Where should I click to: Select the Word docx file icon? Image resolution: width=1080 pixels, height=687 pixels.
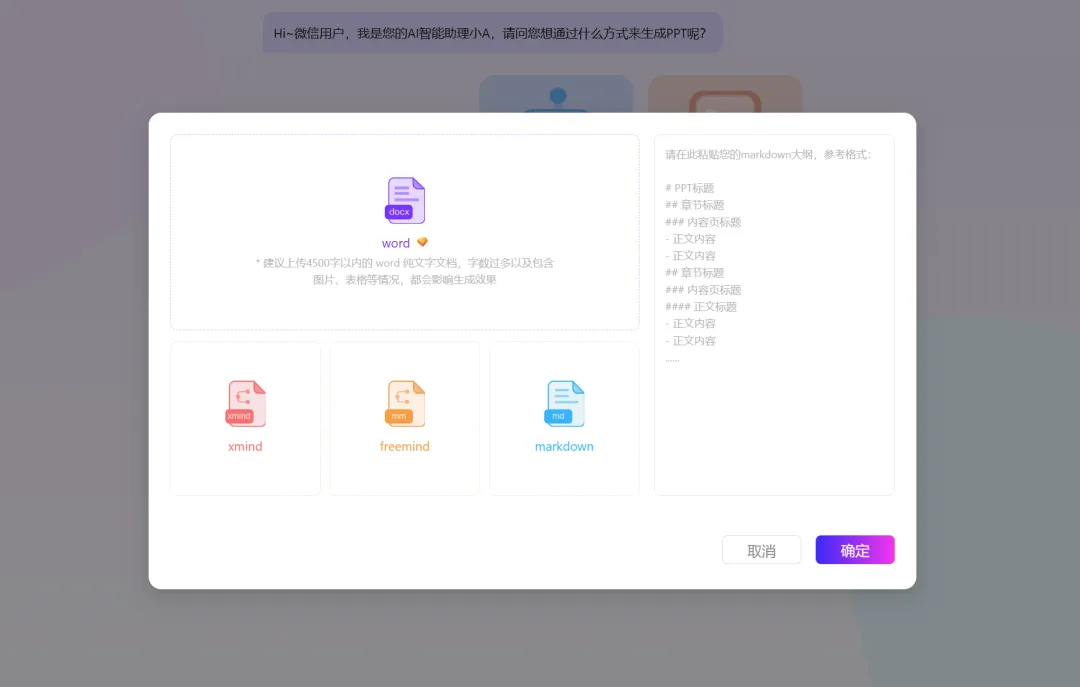point(404,200)
